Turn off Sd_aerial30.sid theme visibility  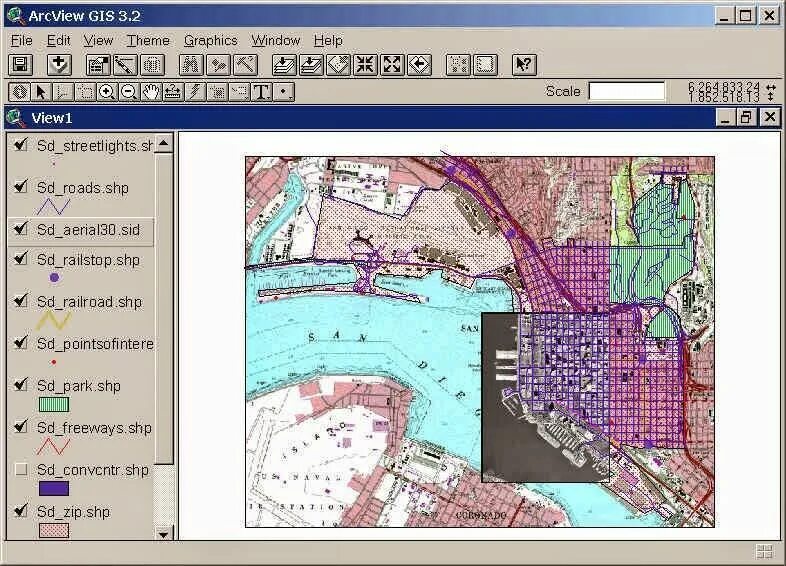point(21,229)
